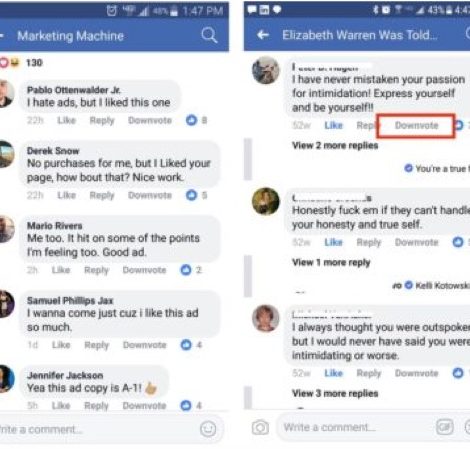This screenshot has width=470, height=449.
Task: Click the highlighted Downvote button
Action: click(x=416, y=126)
